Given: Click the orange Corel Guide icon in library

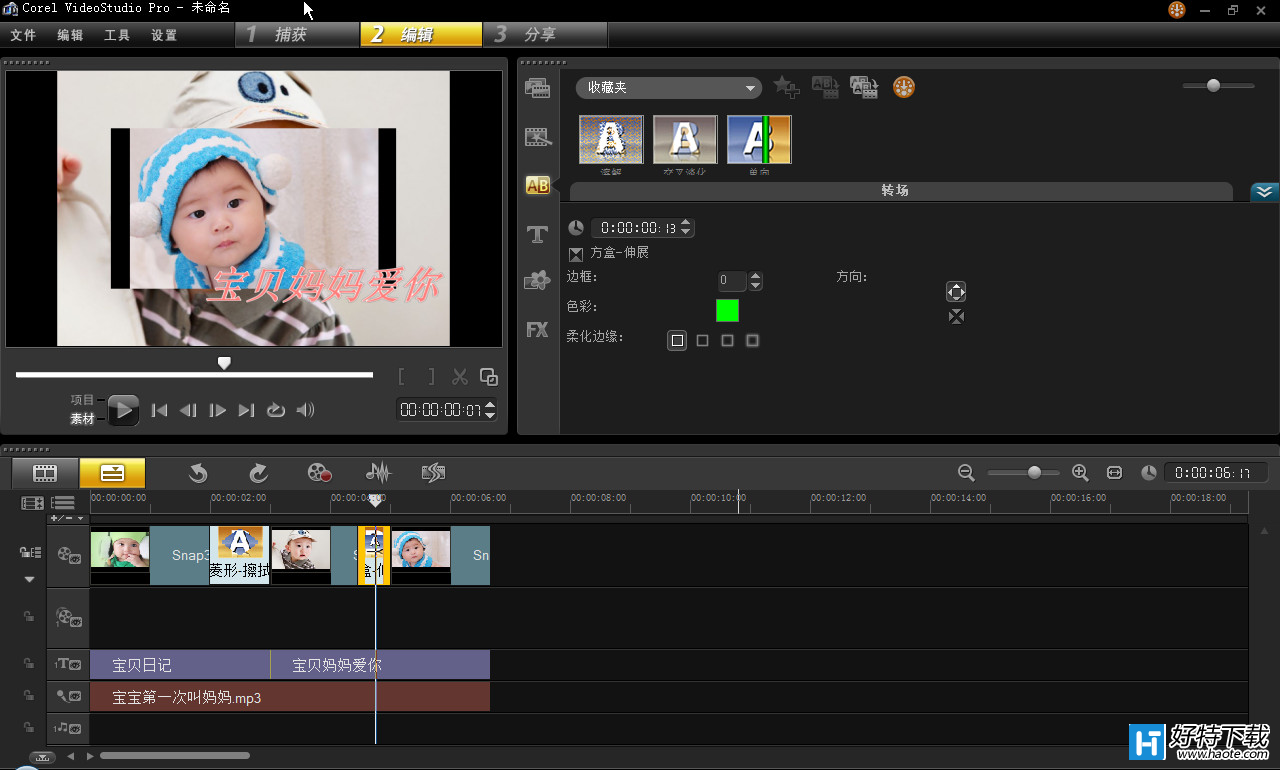Looking at the screenshot, I should [x=904, y=88].
